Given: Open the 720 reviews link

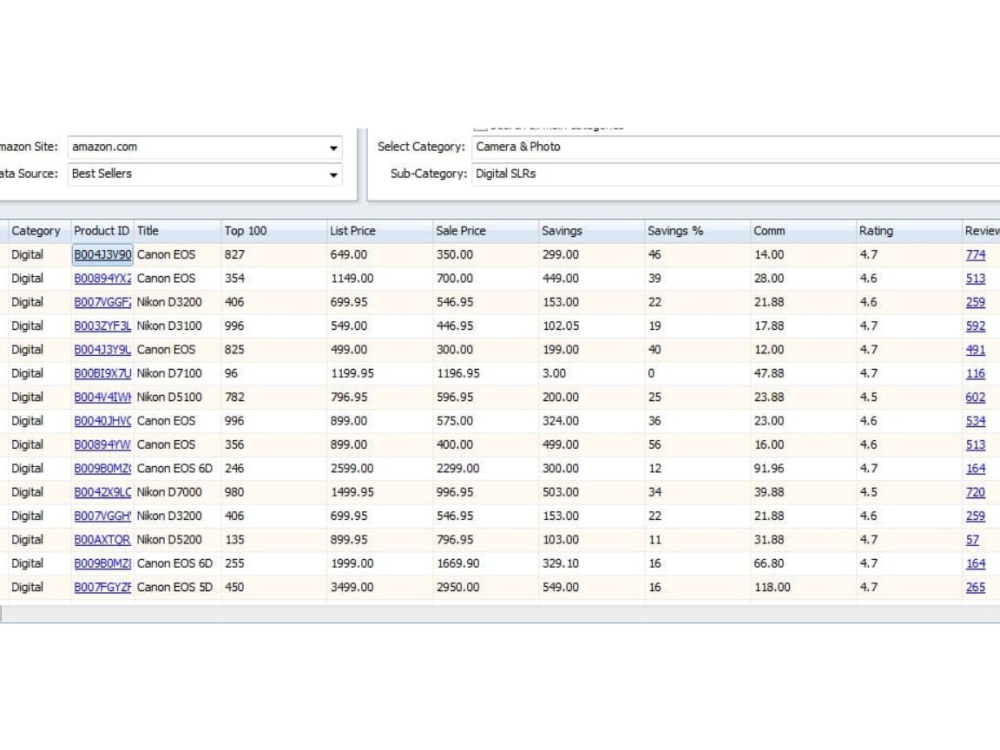Looking at the screenshot, I should [975, 492].
